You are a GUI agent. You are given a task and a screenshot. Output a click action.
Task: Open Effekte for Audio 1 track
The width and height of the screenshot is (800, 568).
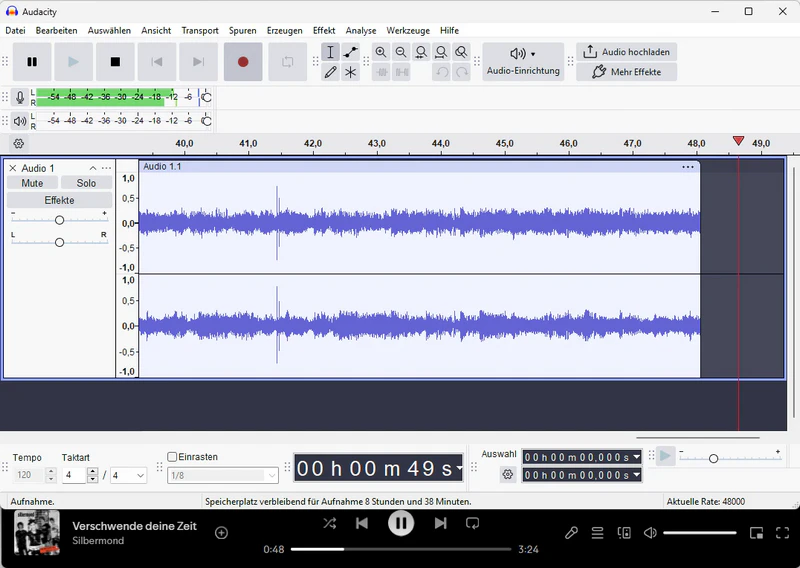click(59, 200)
